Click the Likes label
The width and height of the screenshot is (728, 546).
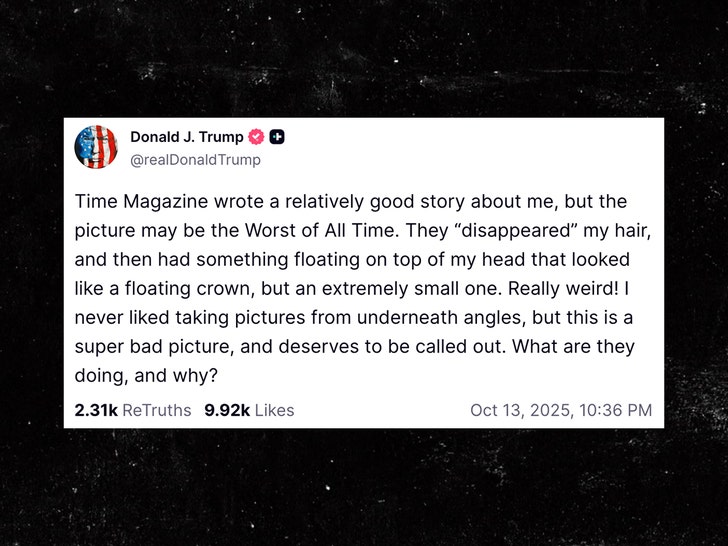pos(274,410)
